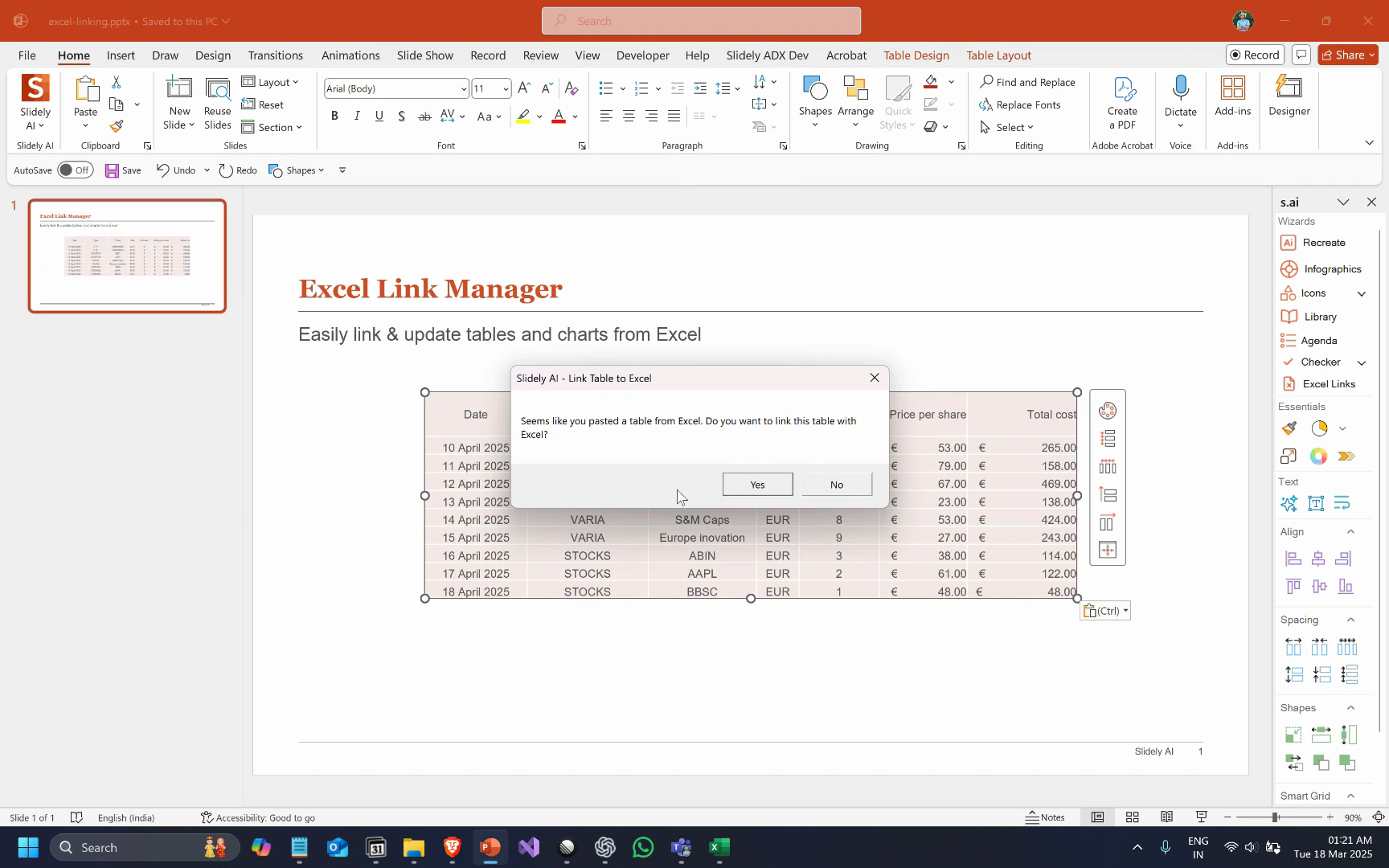Open the Slidely ADX Dev menu
The height and width of the screenshot is (868, 1389).
pyautogui.click(x=767, y=55)
